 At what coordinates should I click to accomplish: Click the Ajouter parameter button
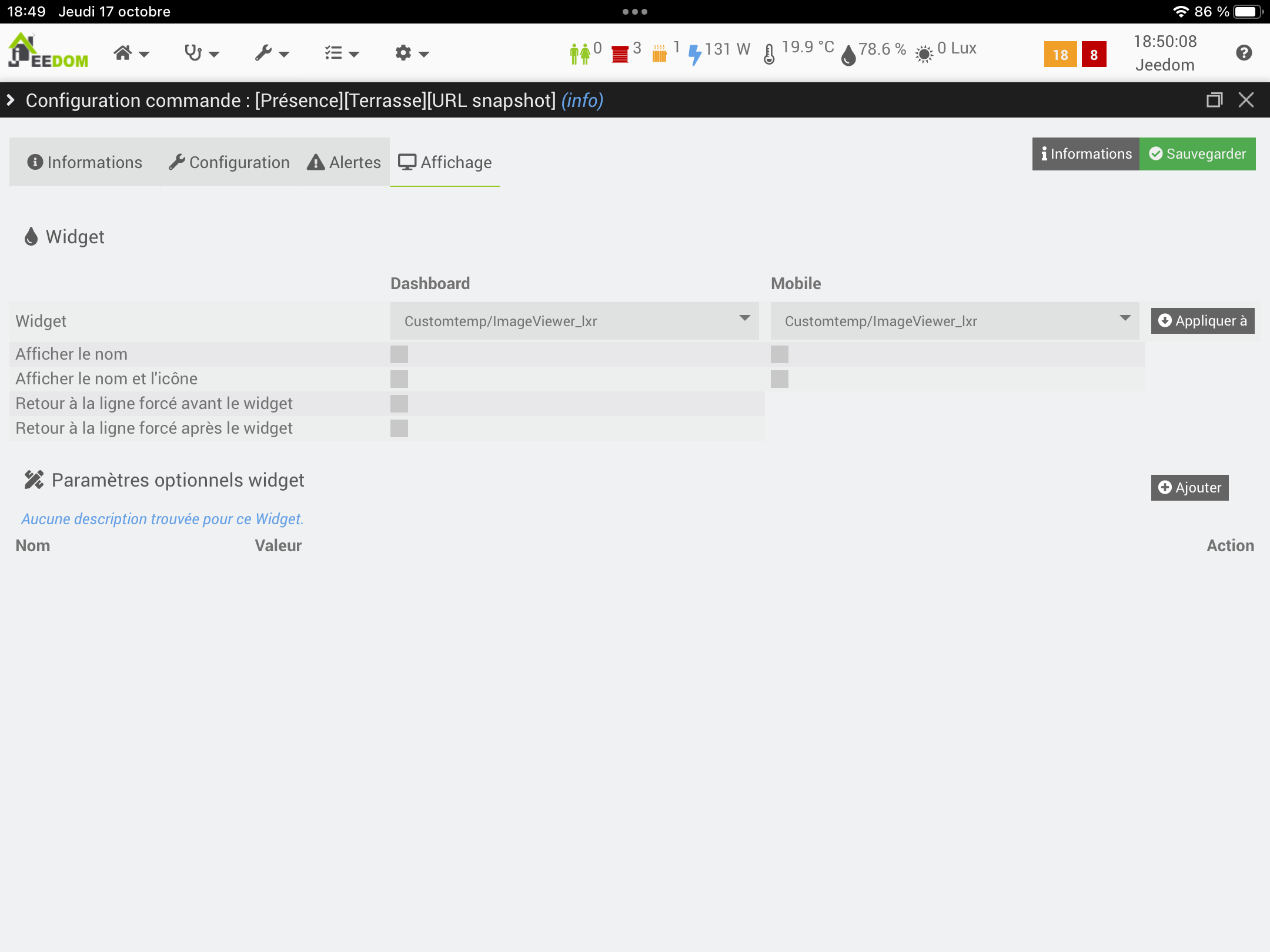1189,488
